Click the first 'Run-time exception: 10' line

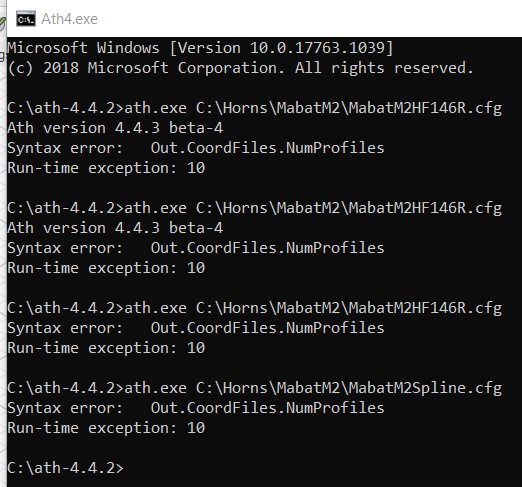(106, 168)
